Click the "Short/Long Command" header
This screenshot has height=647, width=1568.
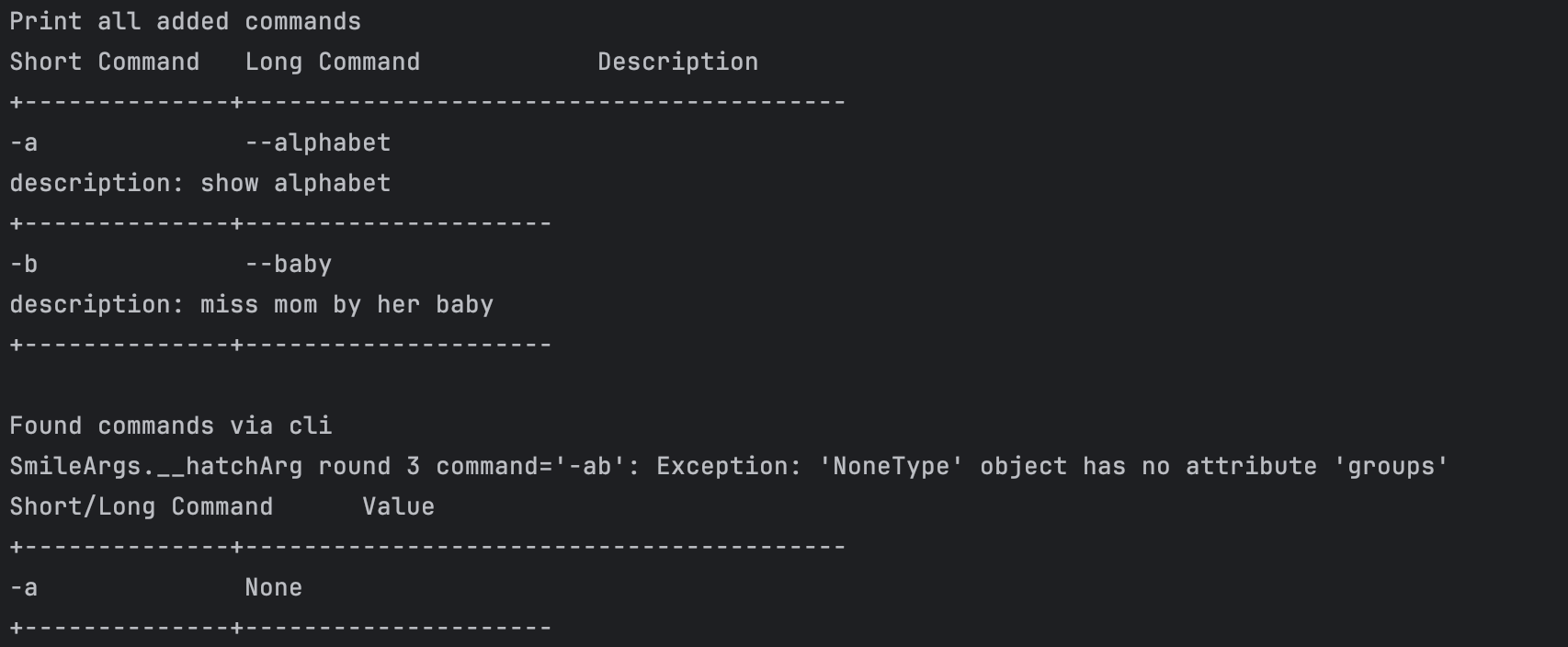coord(141,506)
